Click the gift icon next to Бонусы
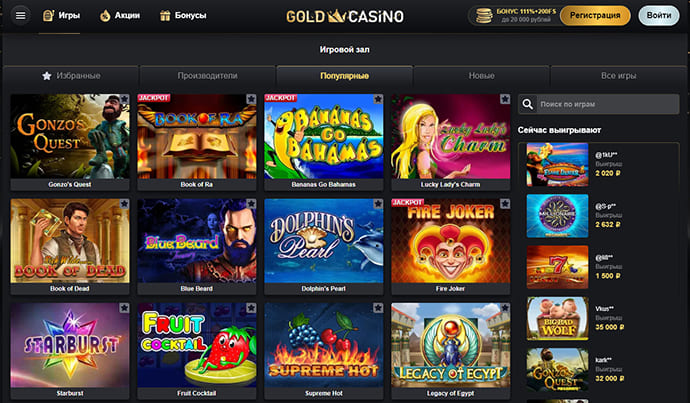 tap(165, 15)
